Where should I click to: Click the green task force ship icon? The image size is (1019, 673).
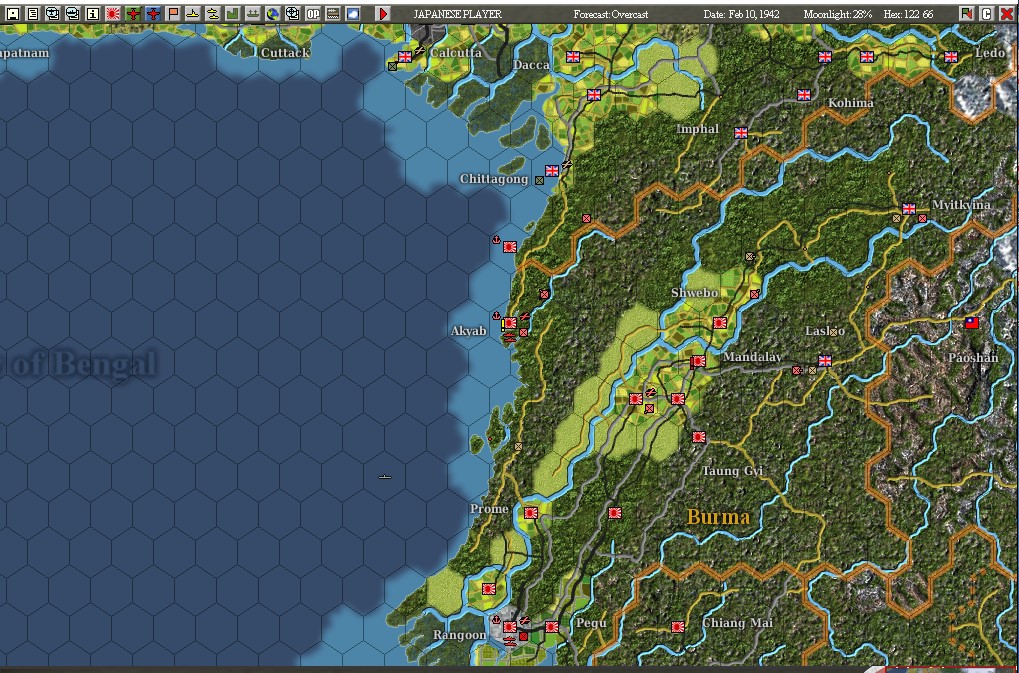pos(253,13)
